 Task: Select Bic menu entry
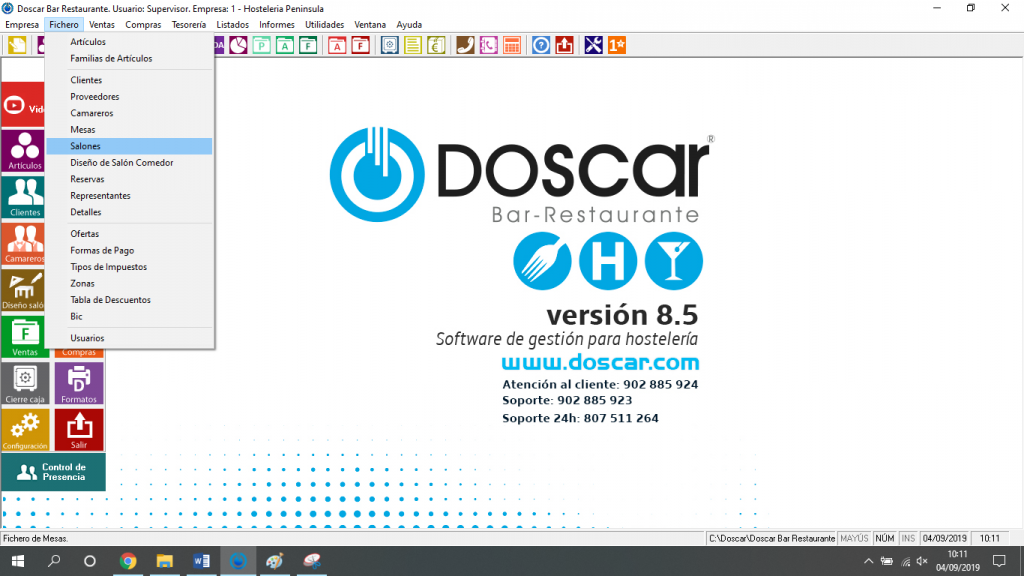click(x=129, y=316)
